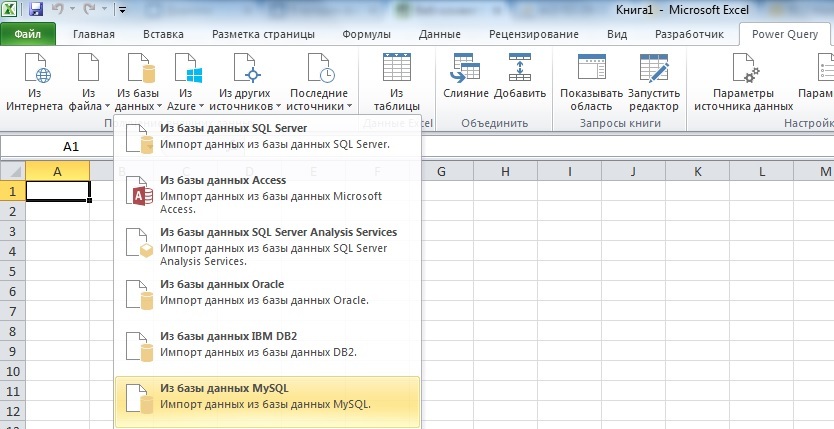Click the Save icon in quick access
Screen dimensions: 834x429
[x=36, y=10]
